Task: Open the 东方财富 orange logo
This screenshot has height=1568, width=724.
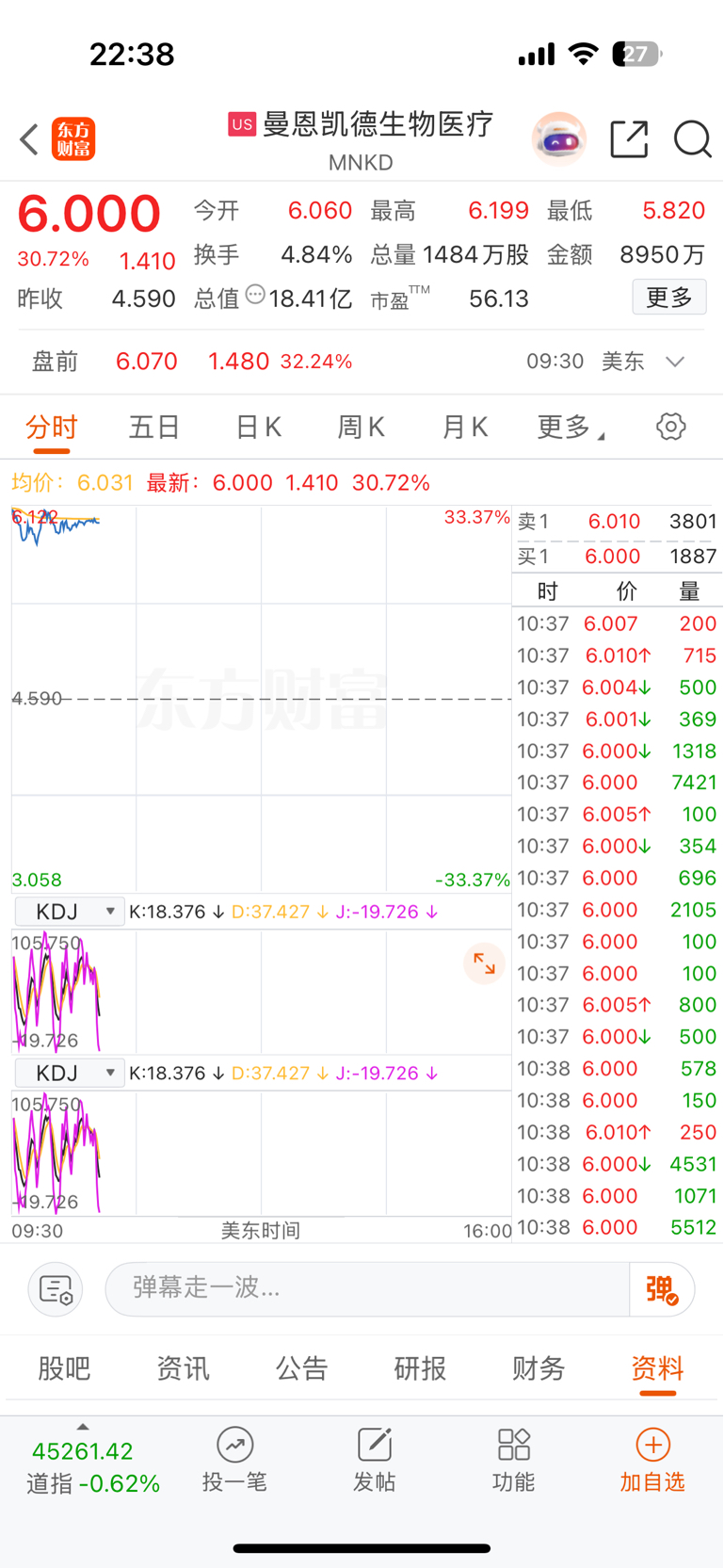Action: point(73,139)
